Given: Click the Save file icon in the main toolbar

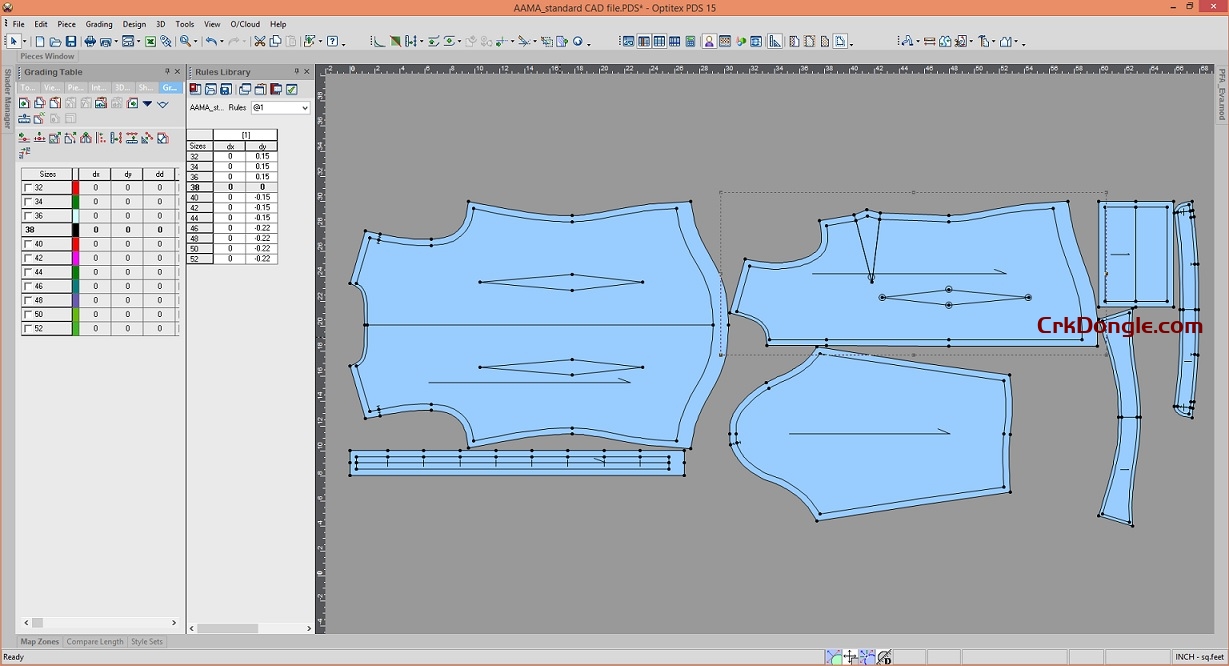Looking at the screenshot, I should [71, 42].
